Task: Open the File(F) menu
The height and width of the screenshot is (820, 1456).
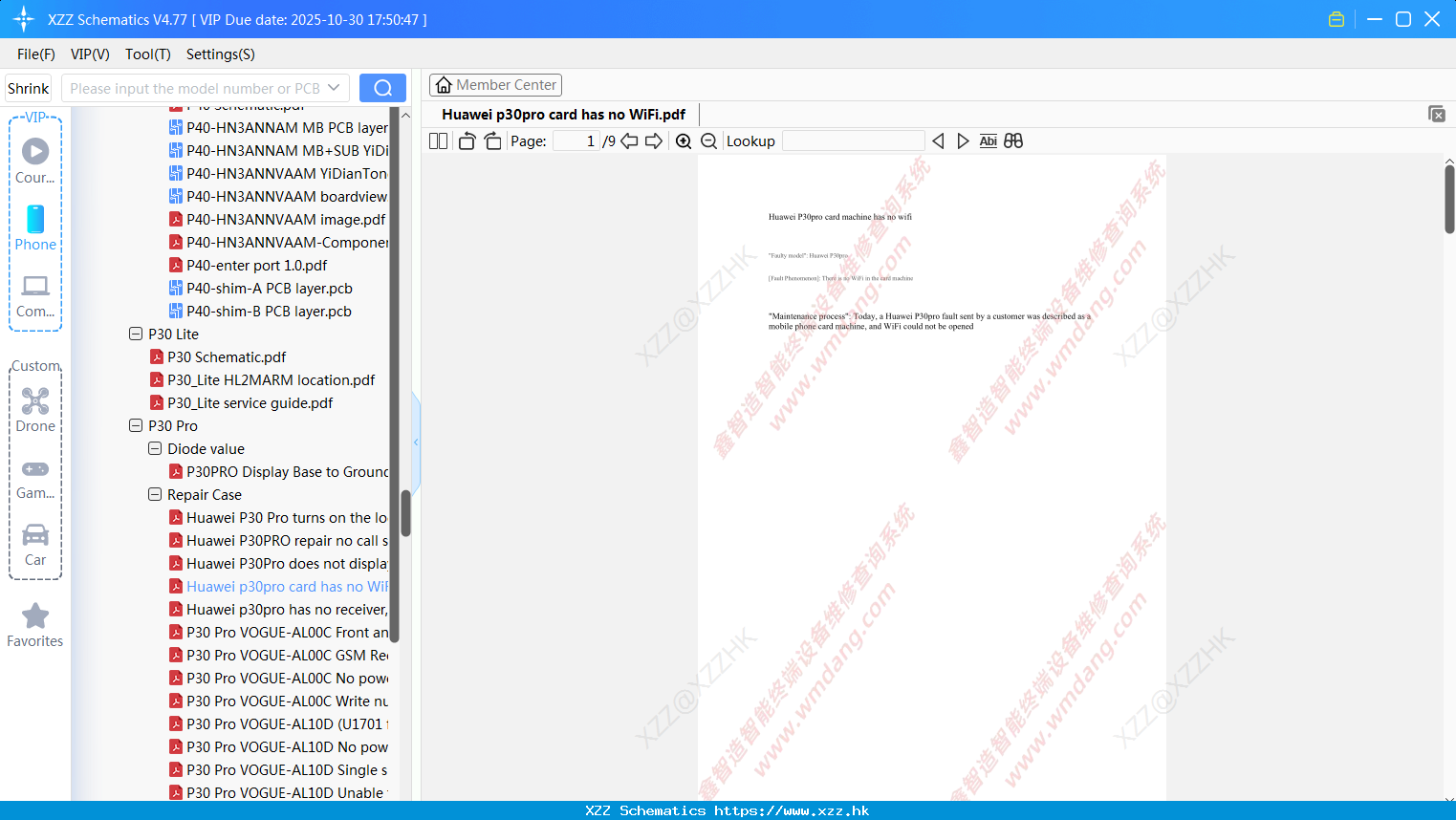Action: 36,54
